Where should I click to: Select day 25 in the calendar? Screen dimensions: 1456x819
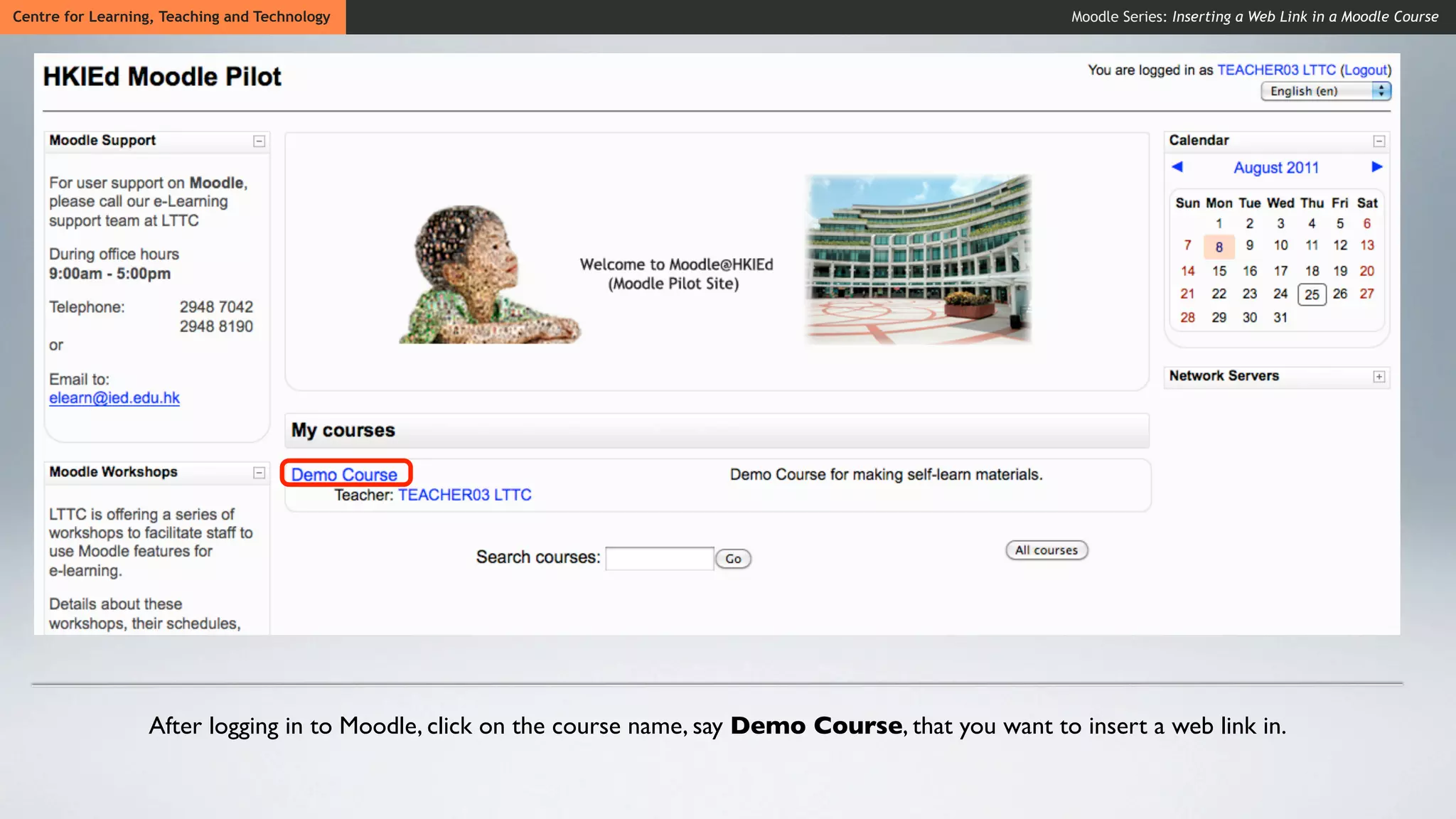tap(1312, 294)
